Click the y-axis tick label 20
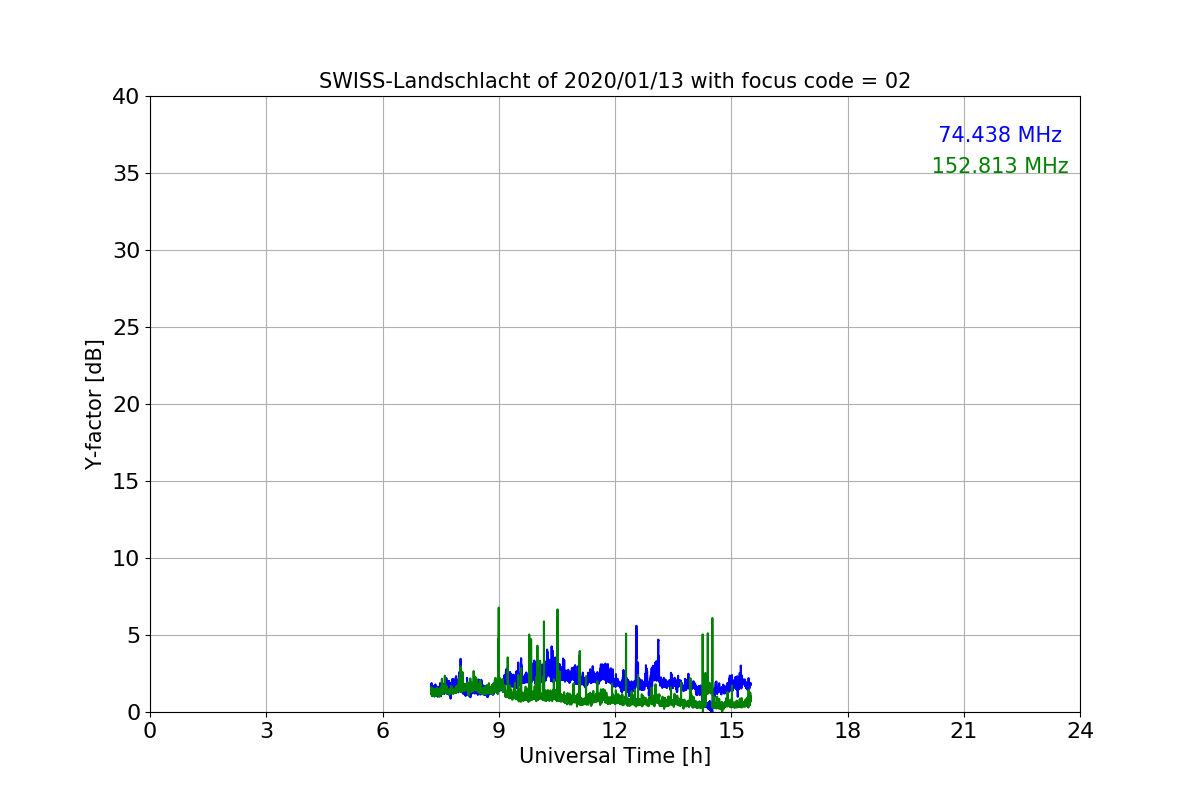The width and height of the screenshot is (1200, 800). pos(126,405)
